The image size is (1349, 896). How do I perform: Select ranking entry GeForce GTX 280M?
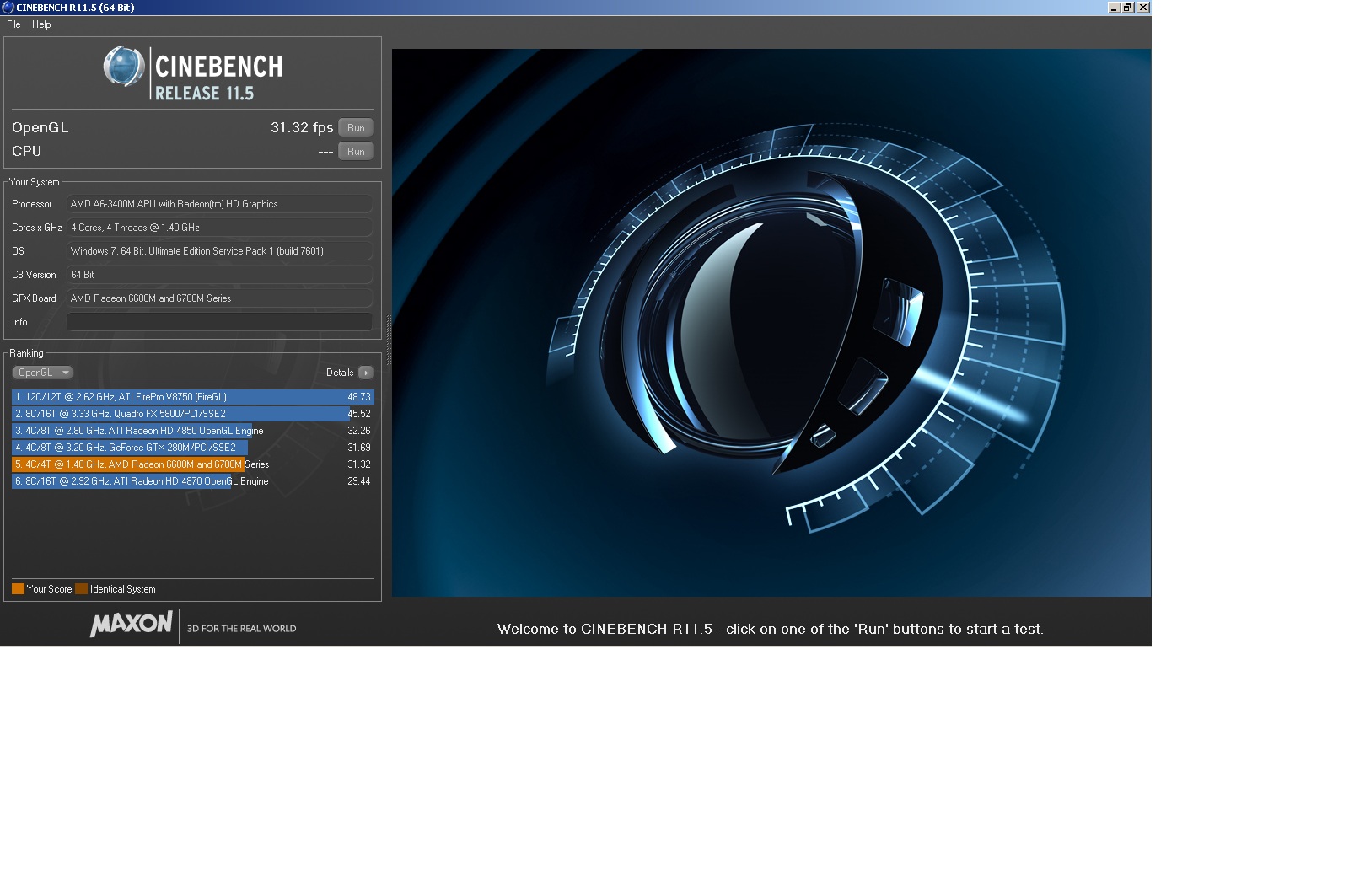(x=193, y=448)
